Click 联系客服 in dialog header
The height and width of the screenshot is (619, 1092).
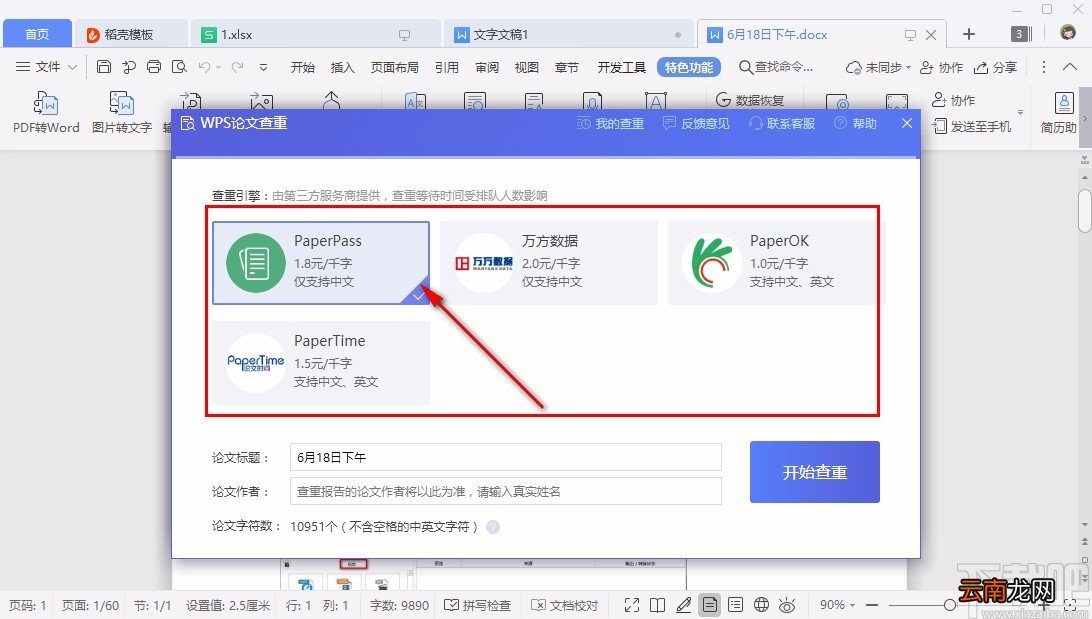tap(782, 123)
